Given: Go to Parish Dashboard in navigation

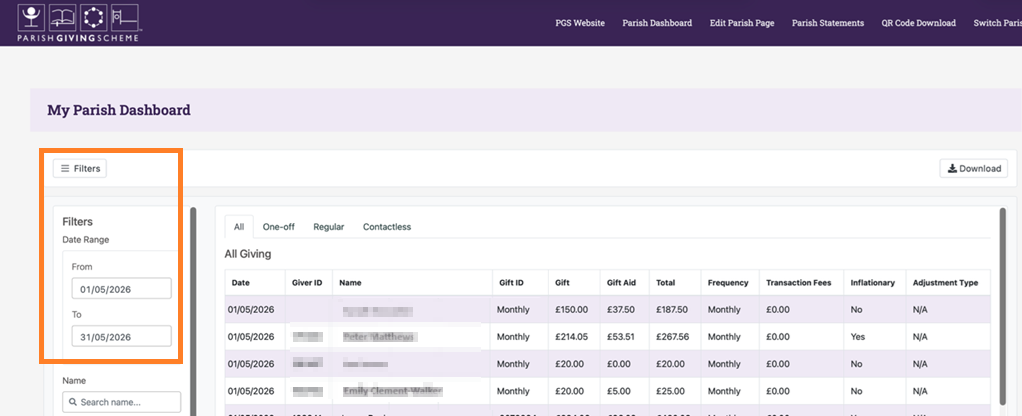Looking at the screenshot, I should (657, 23).
